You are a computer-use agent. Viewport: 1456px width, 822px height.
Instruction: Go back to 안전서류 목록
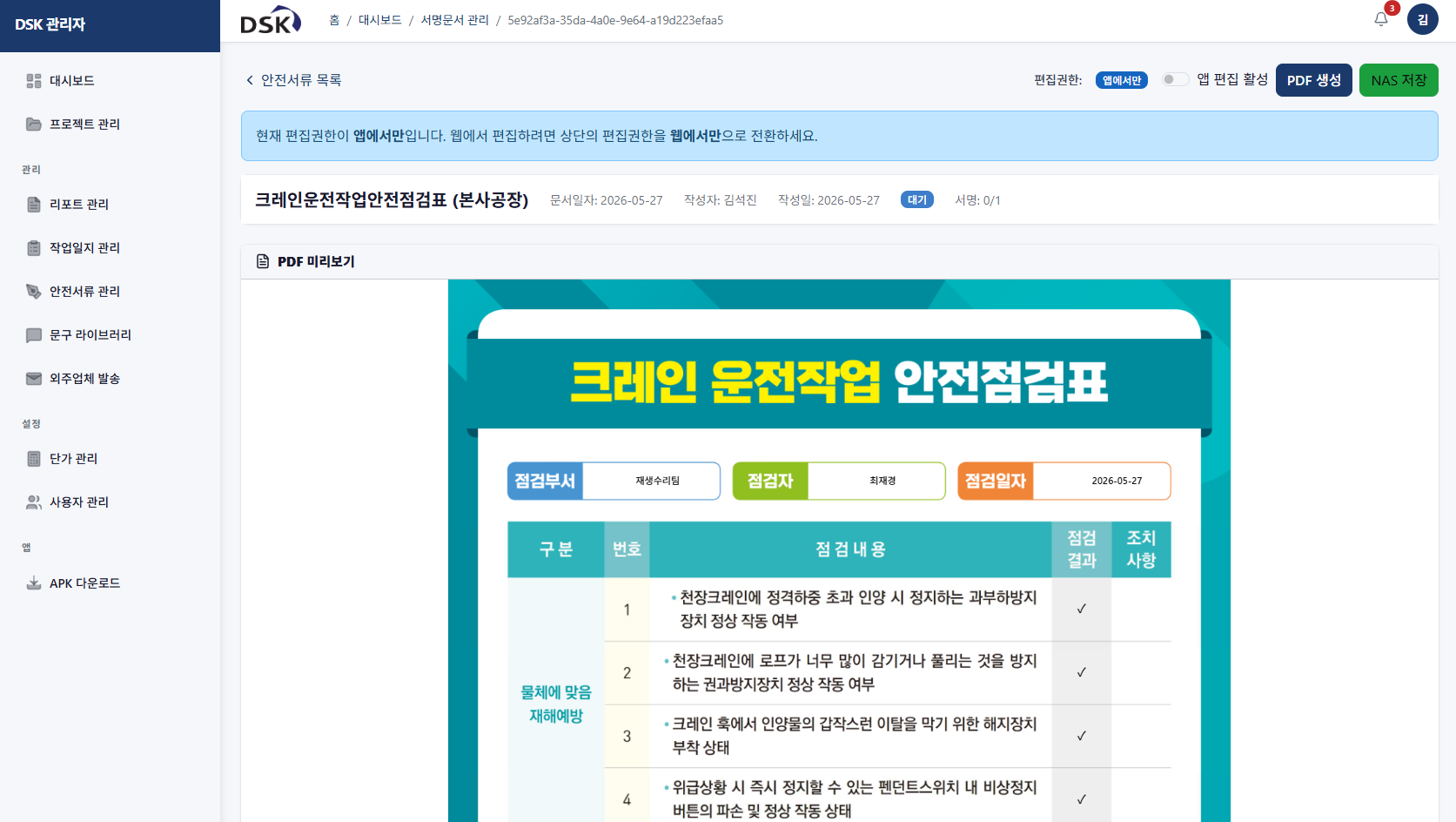(x=293, y=80)
